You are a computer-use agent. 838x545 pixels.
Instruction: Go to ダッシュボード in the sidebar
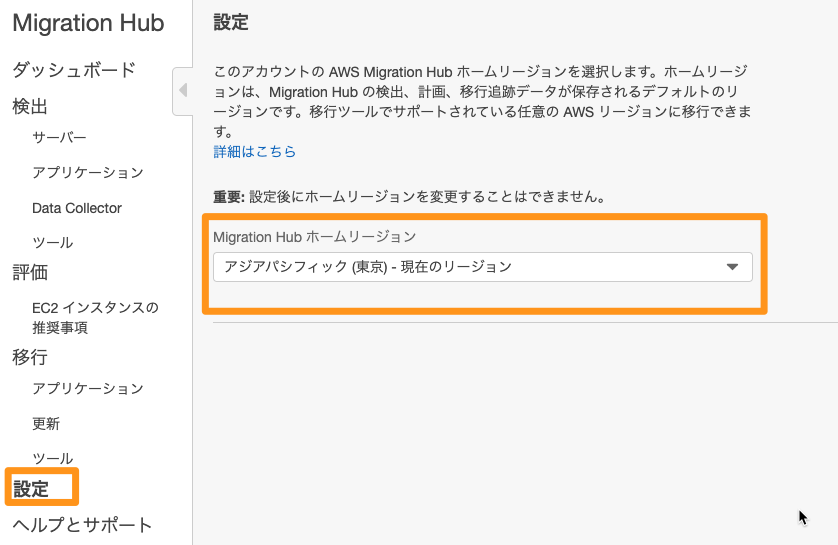(74, 70)
